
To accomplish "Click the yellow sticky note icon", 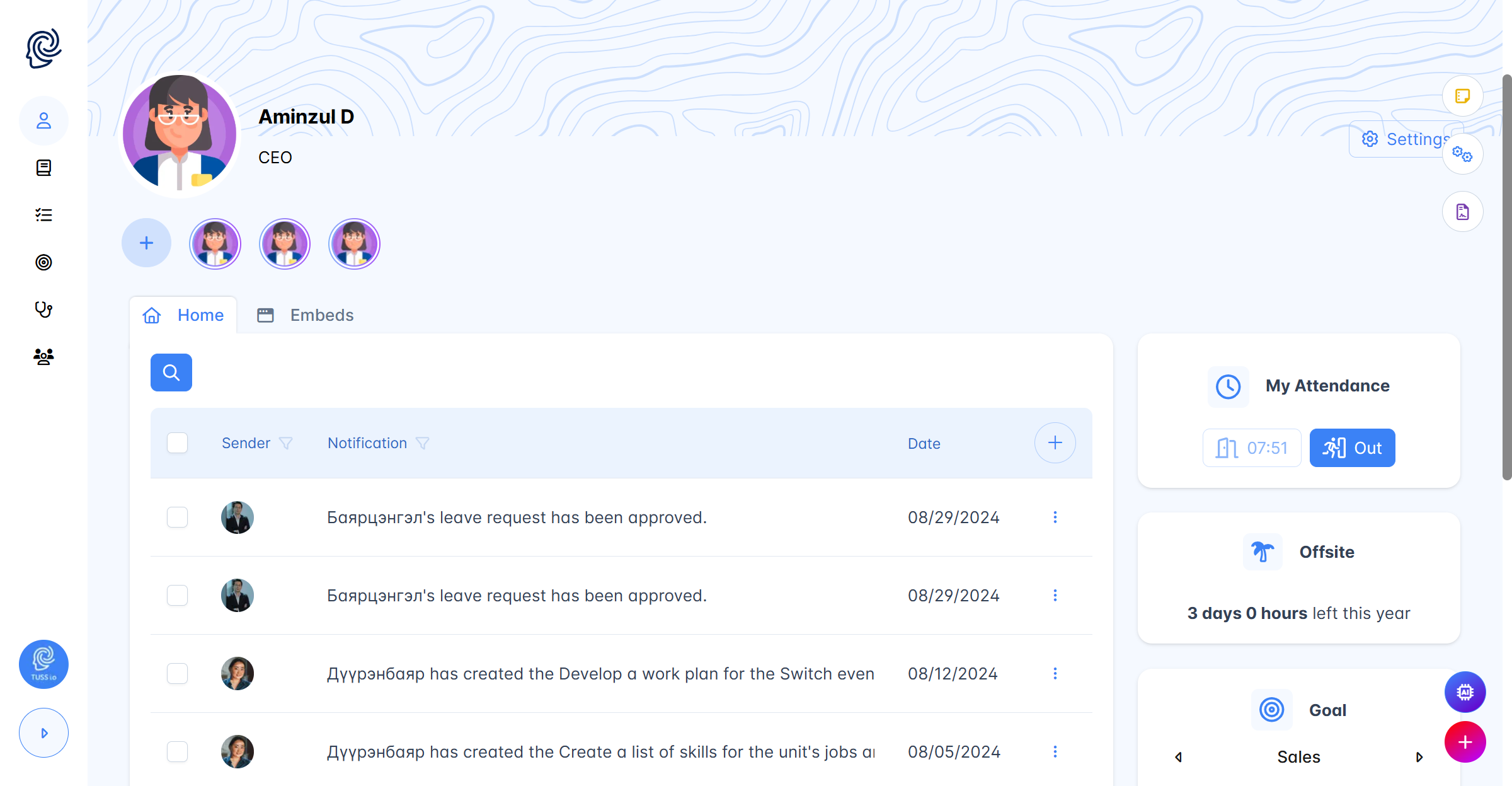I will (1462, 96).
